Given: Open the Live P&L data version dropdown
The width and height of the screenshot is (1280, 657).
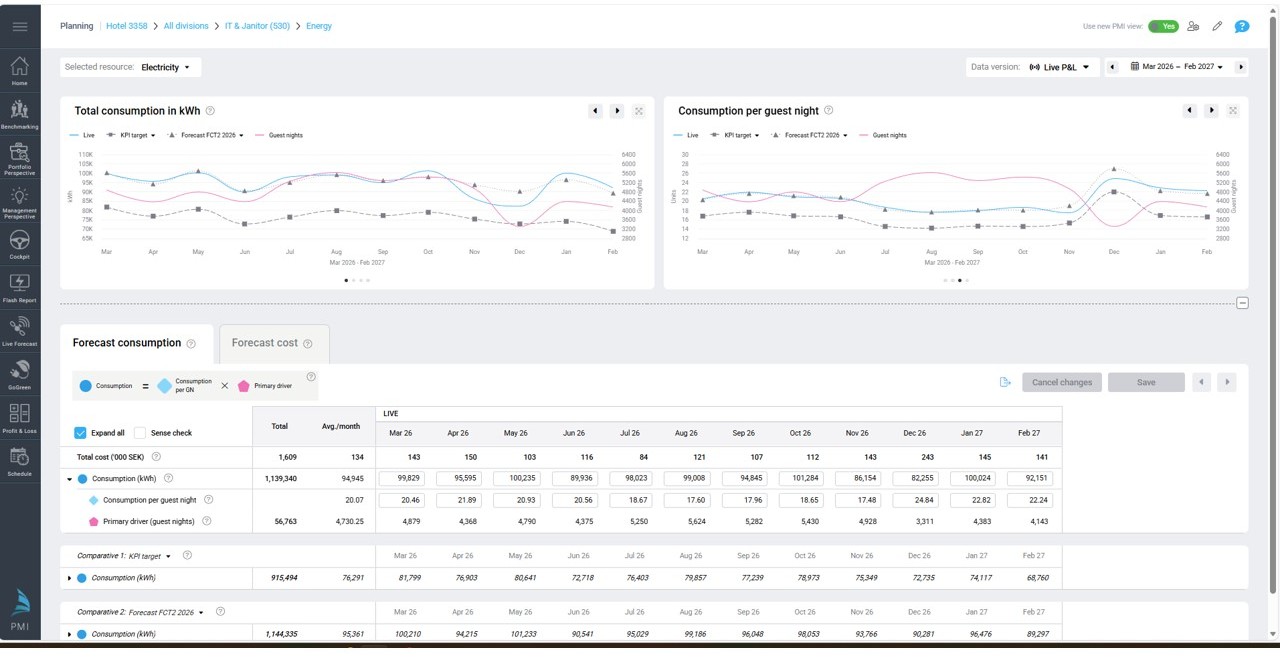Looking at the screenshot, I should click(x=1064, y=67).
